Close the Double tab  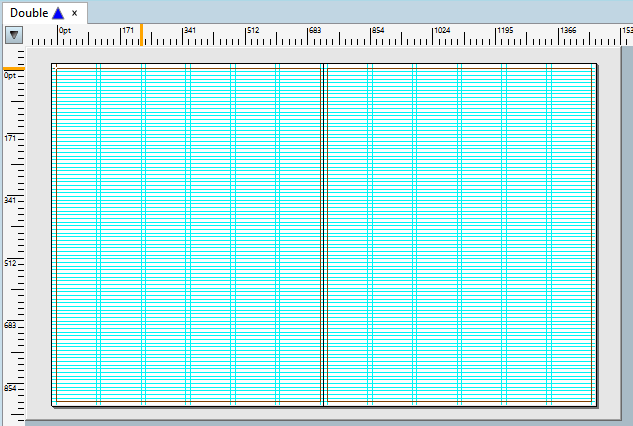click(x=74, y=13)
